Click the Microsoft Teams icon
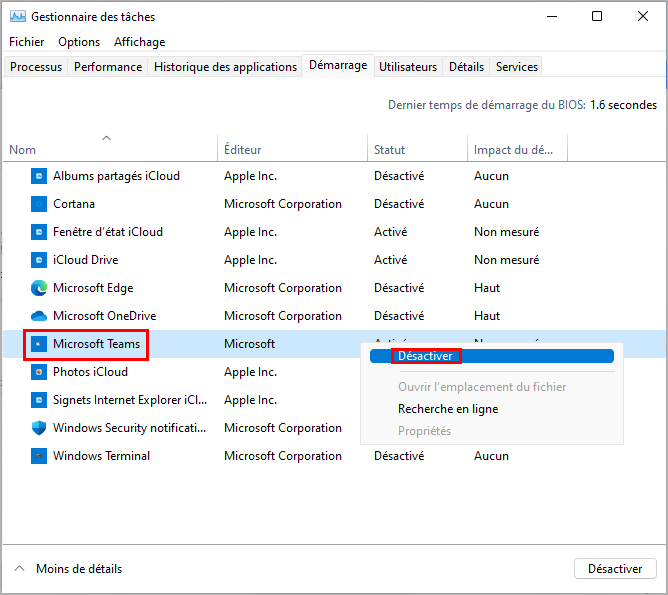The height and width of the screenshot is (595, 668). point(39,344)
